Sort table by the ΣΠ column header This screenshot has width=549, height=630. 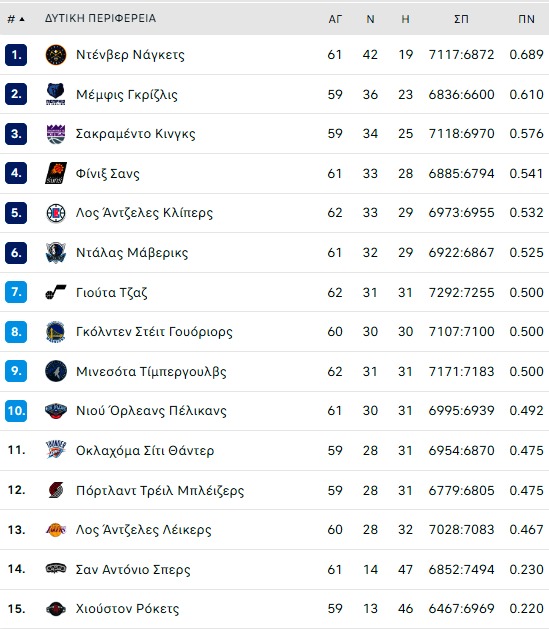461,19
